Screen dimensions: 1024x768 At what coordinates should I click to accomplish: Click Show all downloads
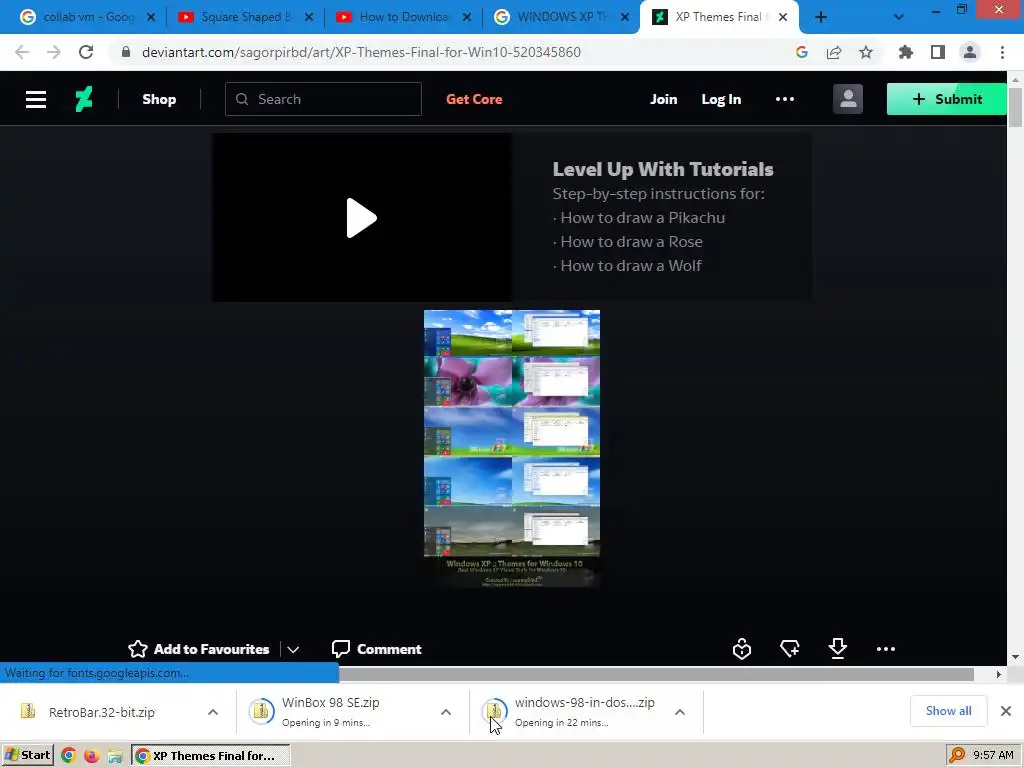(x=948, y=711)
